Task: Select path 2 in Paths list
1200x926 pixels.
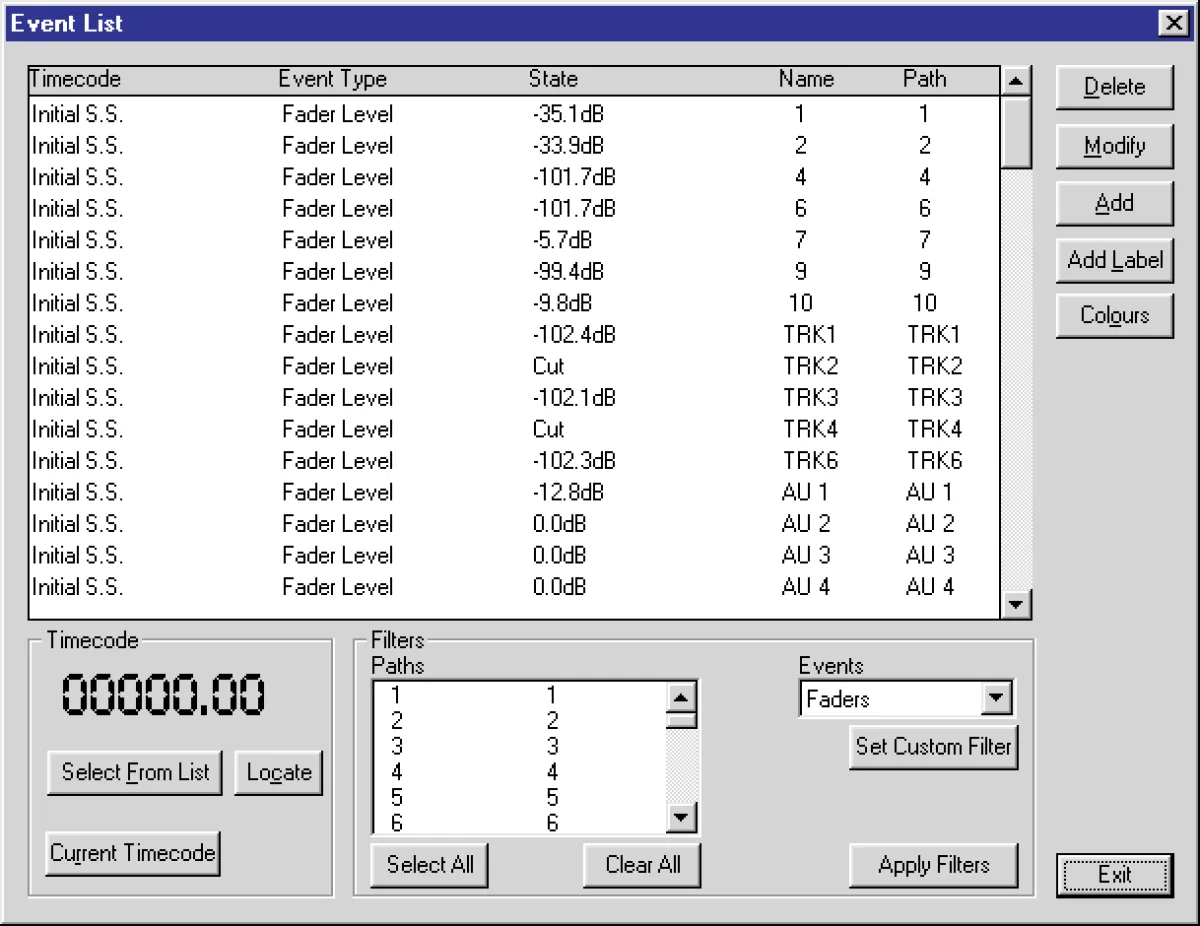Action: pyautogui.click(x=519, y=720)
